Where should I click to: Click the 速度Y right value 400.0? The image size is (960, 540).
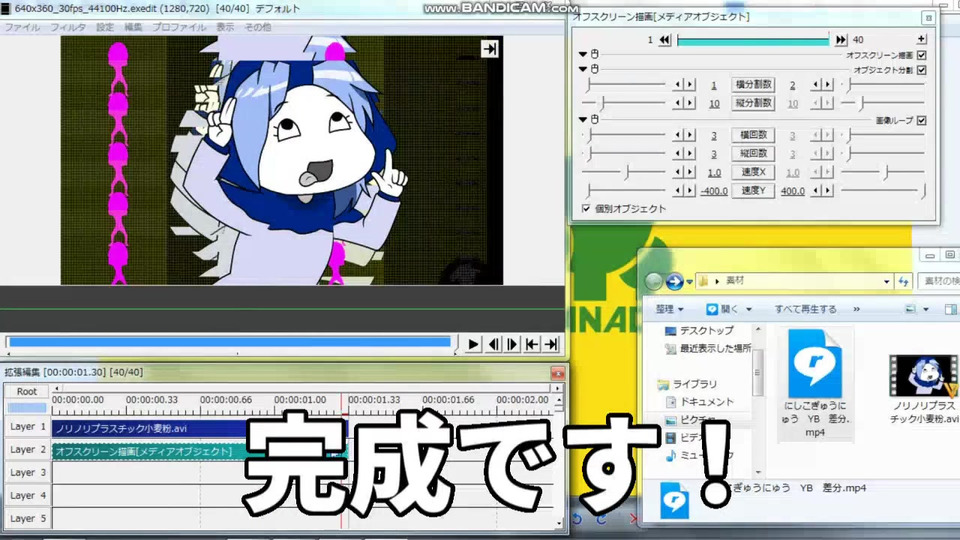point(792,191)
